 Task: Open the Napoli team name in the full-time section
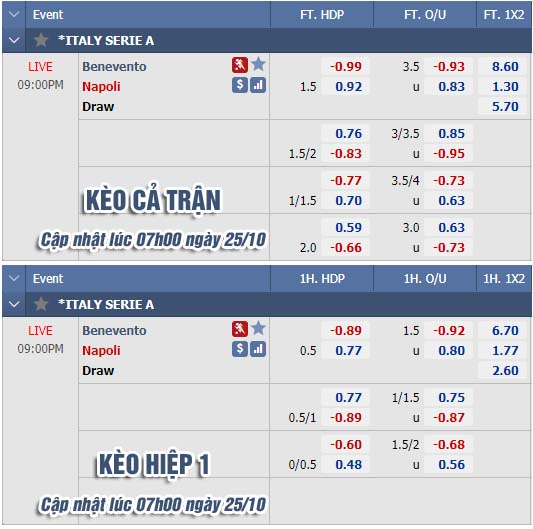coord(101,86)
